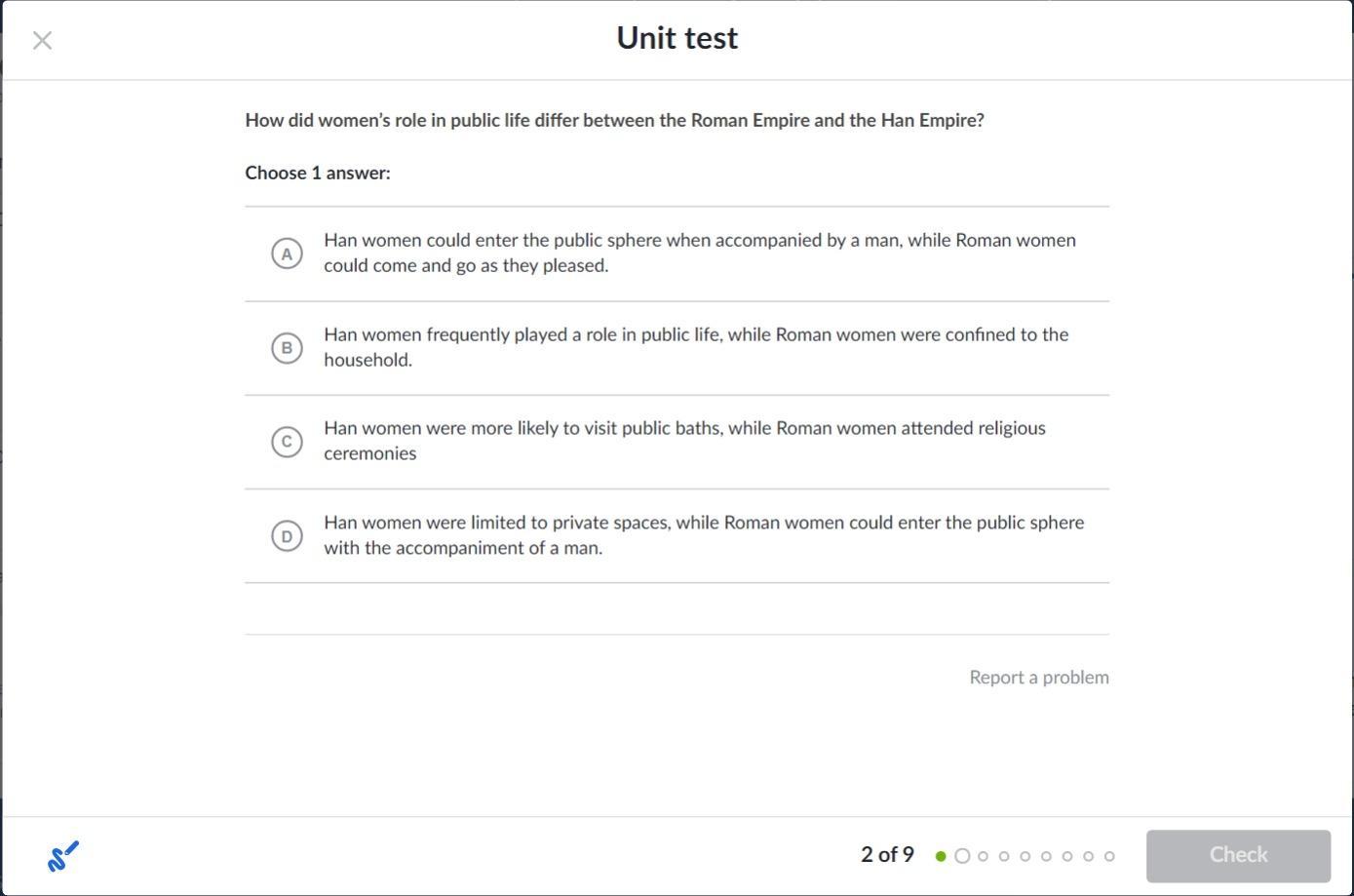The image size is (1354, 896).
Task: Open the scratchpad drawing tool
Action: (62, 856)
